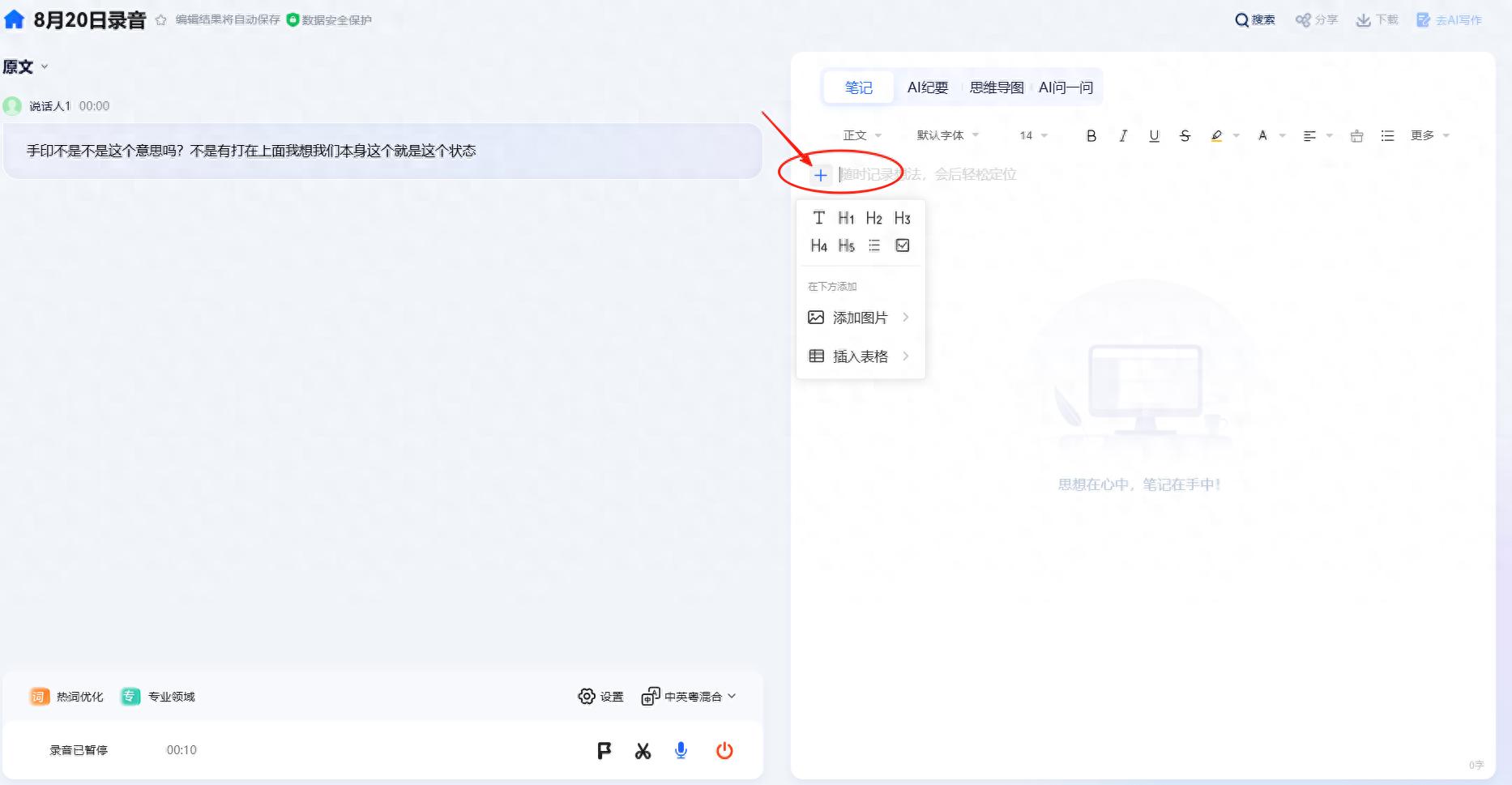Click the 专业领域 option

point(159,697)
